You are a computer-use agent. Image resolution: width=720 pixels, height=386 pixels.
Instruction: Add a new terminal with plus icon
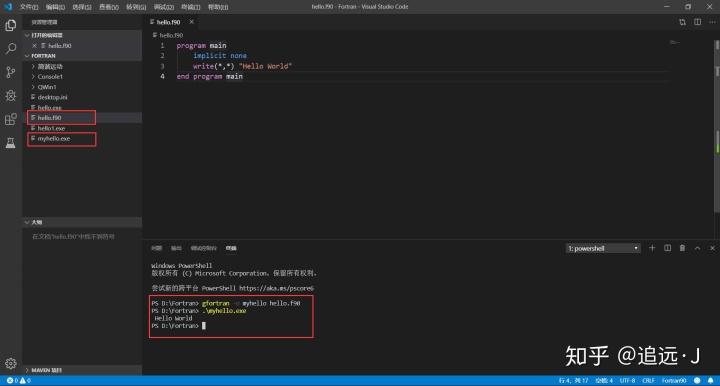click(652, 248)
